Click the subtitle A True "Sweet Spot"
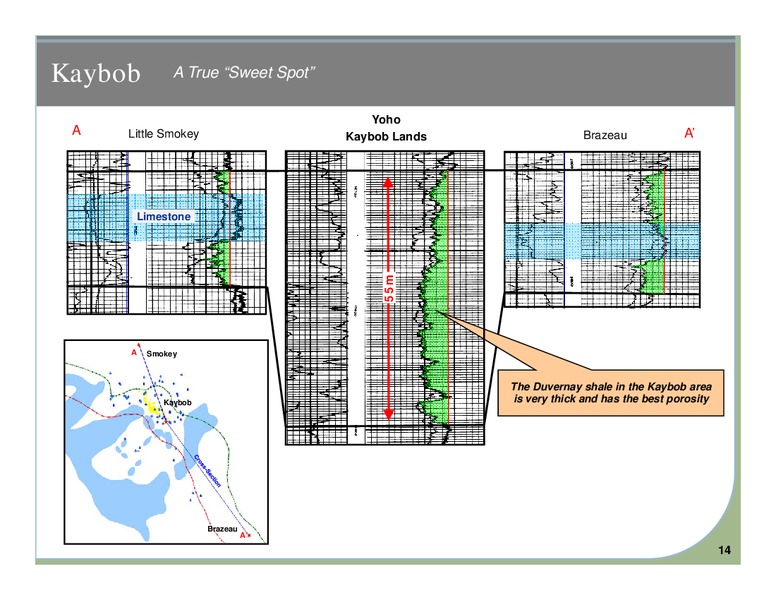 [x=244, y=73]
